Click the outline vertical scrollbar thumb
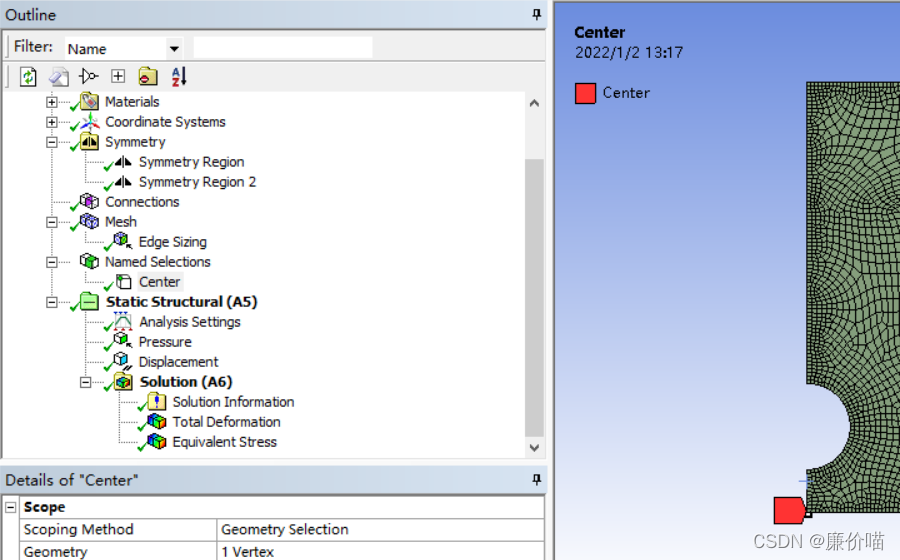 pos(534,298)
